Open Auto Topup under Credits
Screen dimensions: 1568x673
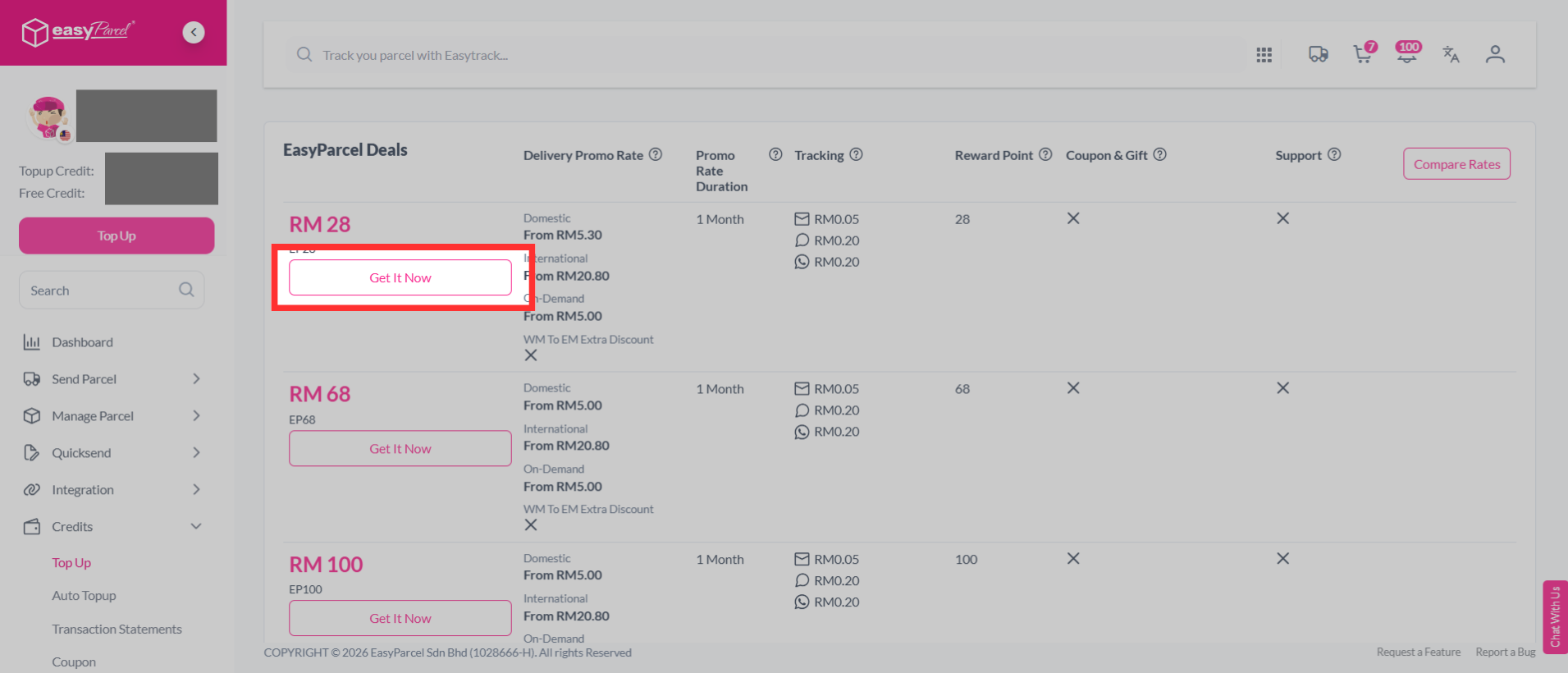[84, 596]
